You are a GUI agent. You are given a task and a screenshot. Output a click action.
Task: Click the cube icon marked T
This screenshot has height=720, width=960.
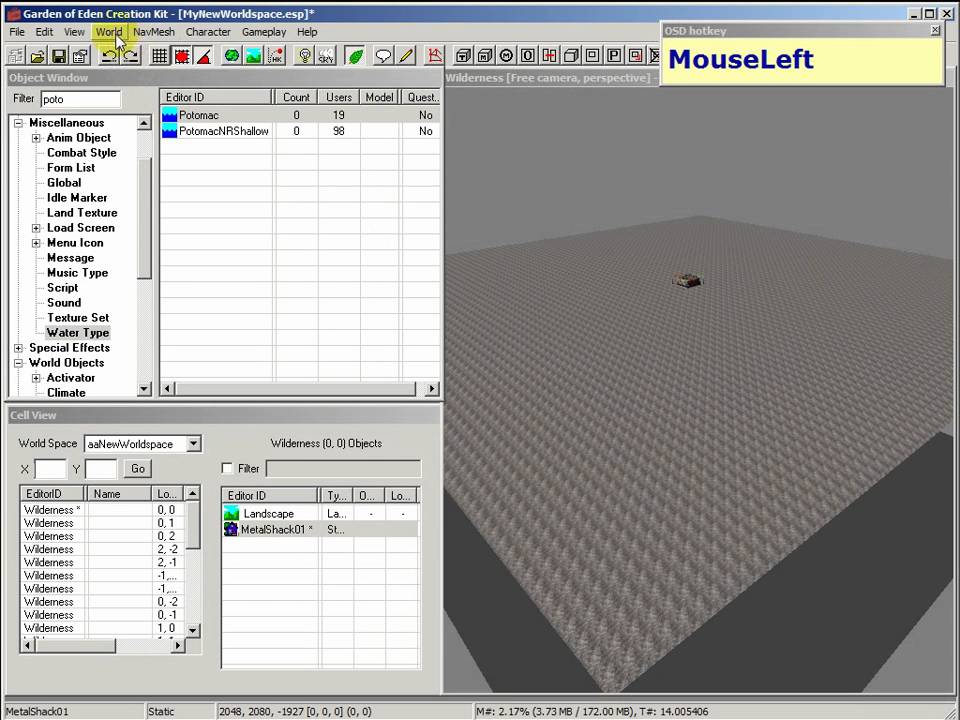click(463, 56)
